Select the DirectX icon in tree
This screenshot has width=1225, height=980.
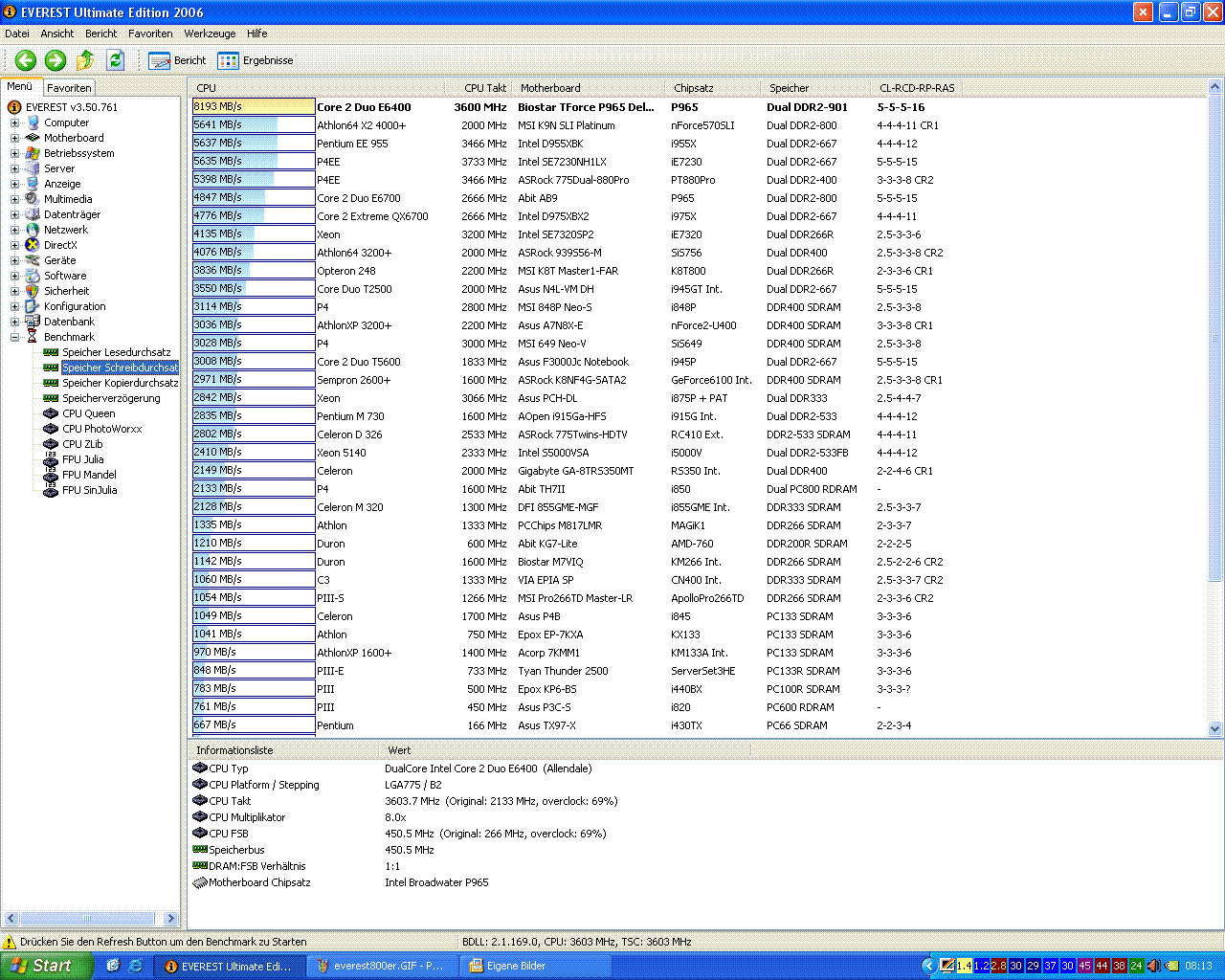click(33, 245)
